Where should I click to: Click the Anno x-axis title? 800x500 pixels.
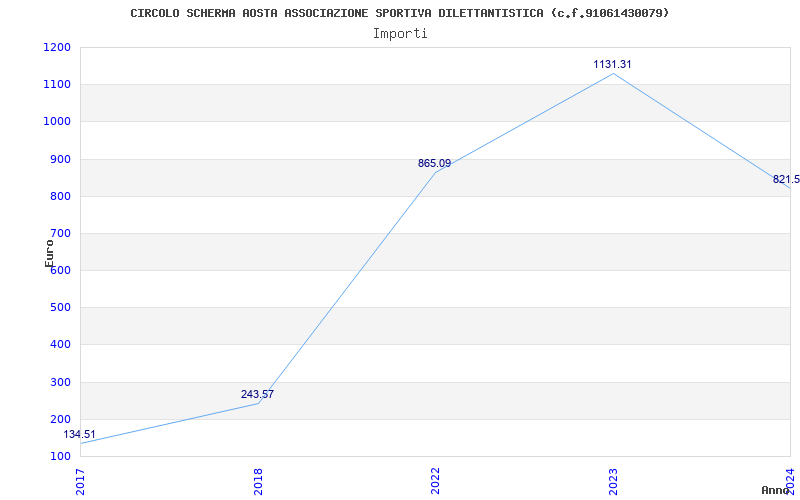coord(775,490)
